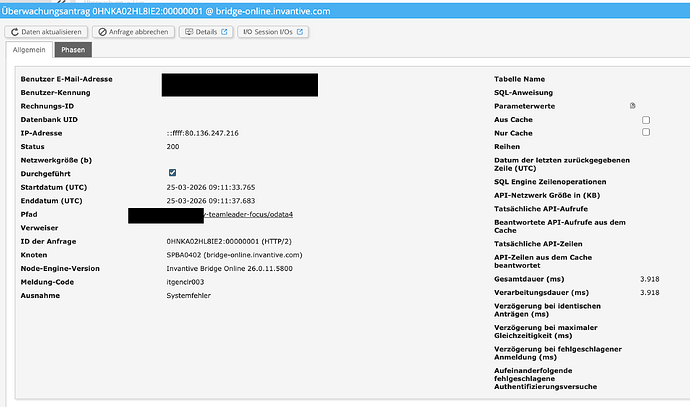Switch to the Phasen tab

(x=72, y=50)
